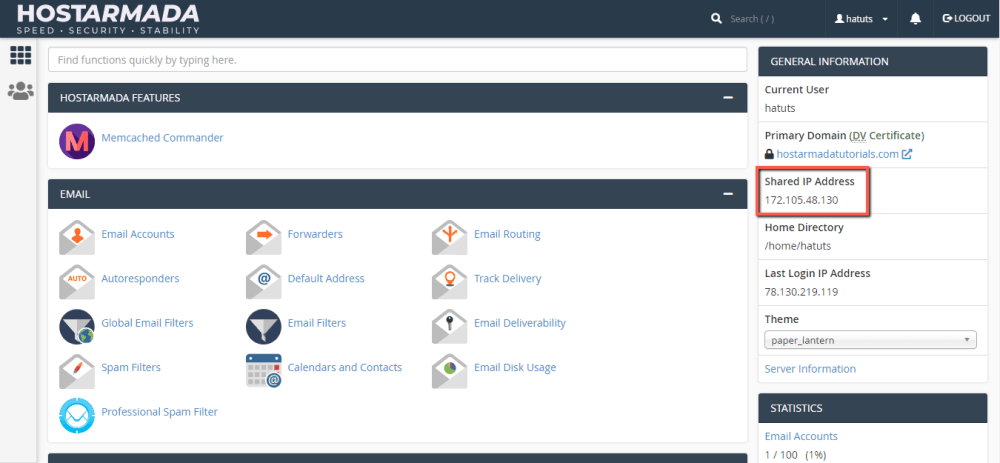Open the Email Filters text link

(317, 323)
